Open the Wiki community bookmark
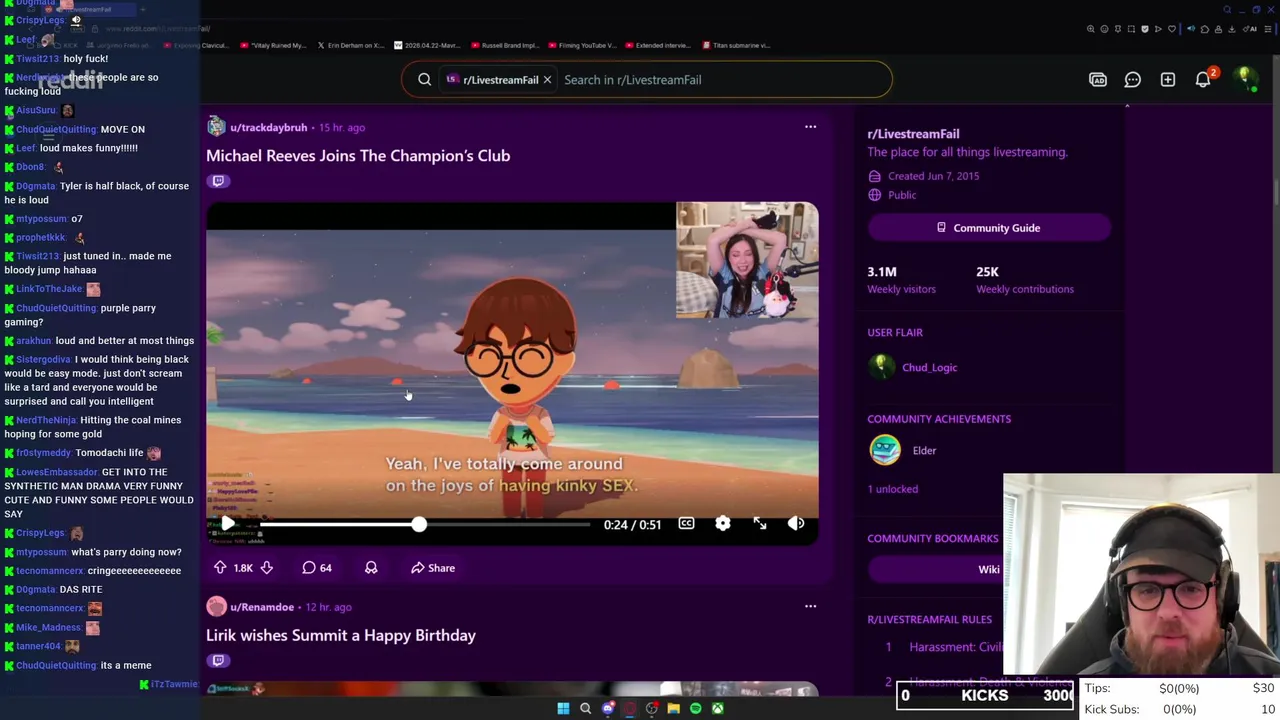1280x720 pixels. click(x=989, y=569)
